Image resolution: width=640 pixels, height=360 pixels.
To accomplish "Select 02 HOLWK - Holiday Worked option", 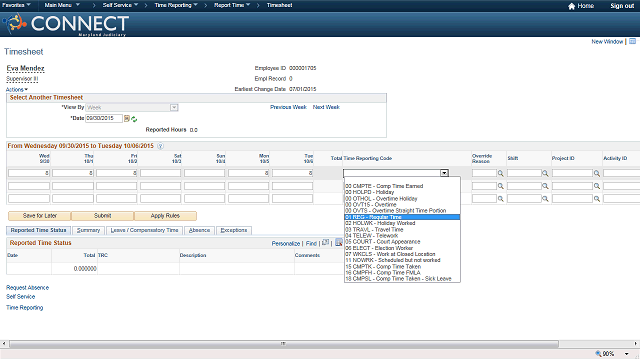I will coord(402,223).
